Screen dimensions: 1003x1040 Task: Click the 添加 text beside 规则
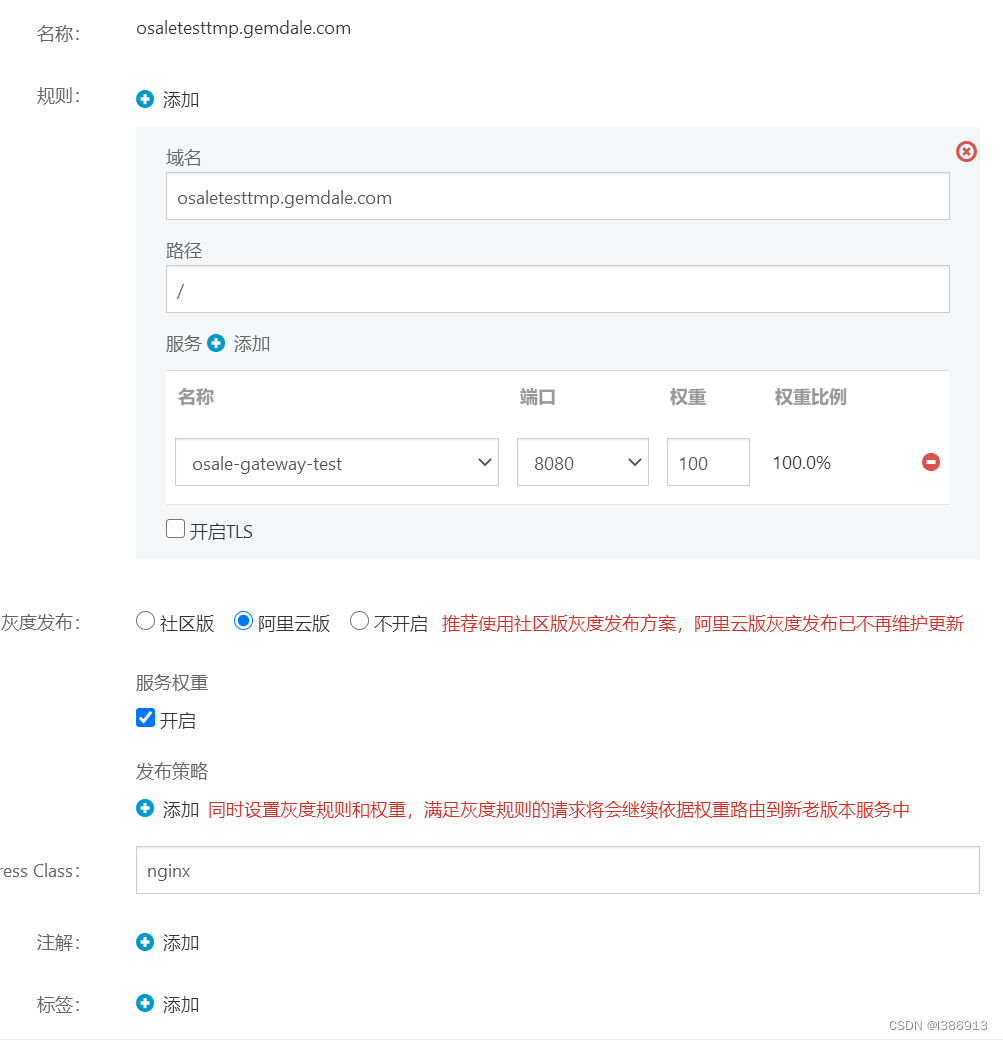pyautogui.click(x=181, y=99)
